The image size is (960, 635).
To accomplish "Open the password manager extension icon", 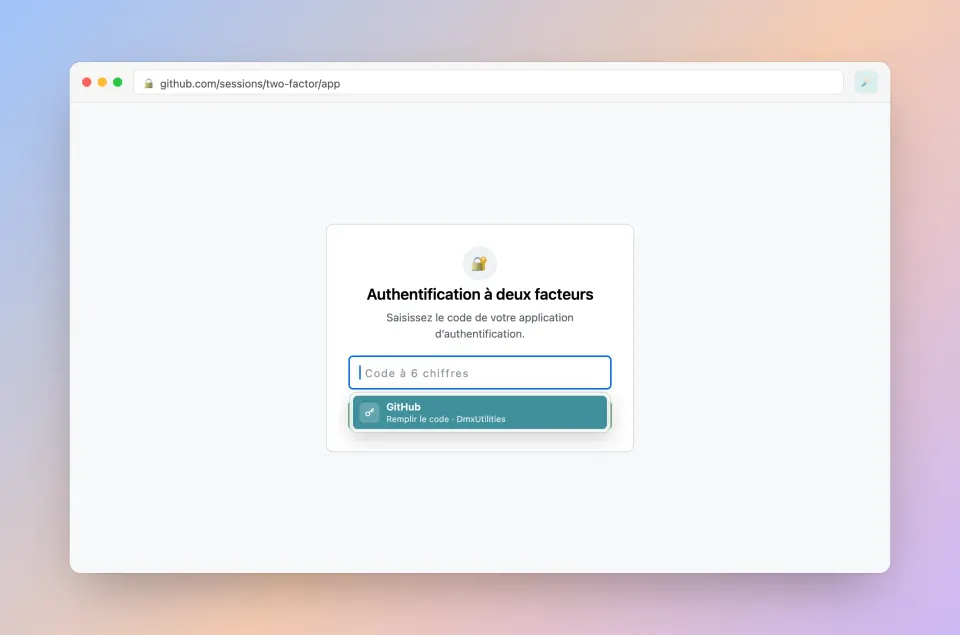I will 866,83.
